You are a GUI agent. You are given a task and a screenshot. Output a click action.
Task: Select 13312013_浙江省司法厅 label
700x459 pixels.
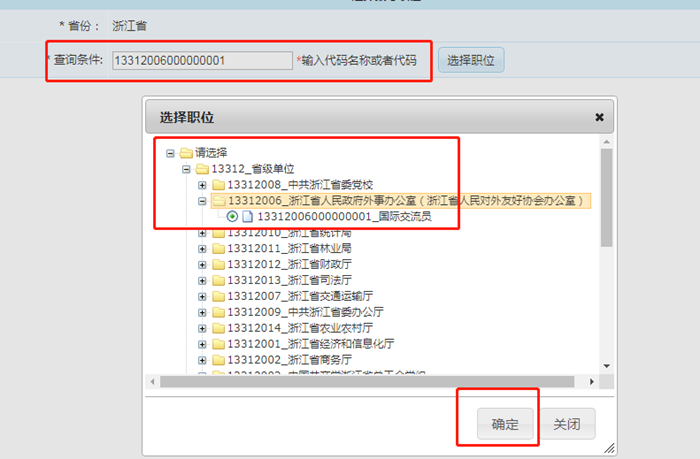[x=289, y=280]
